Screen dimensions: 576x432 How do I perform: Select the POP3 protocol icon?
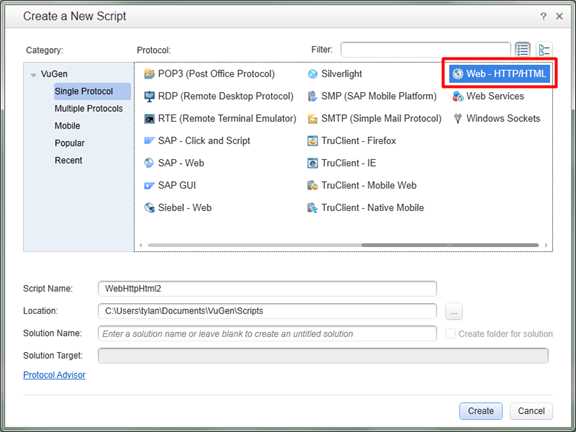(x=149, y=74)
